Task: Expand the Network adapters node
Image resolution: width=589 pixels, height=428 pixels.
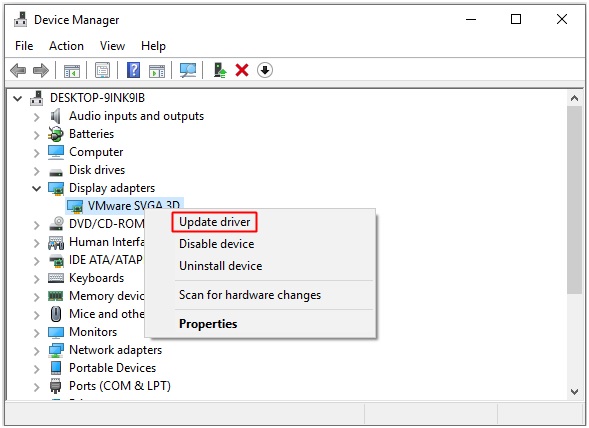Action: (x=36, y=351)
